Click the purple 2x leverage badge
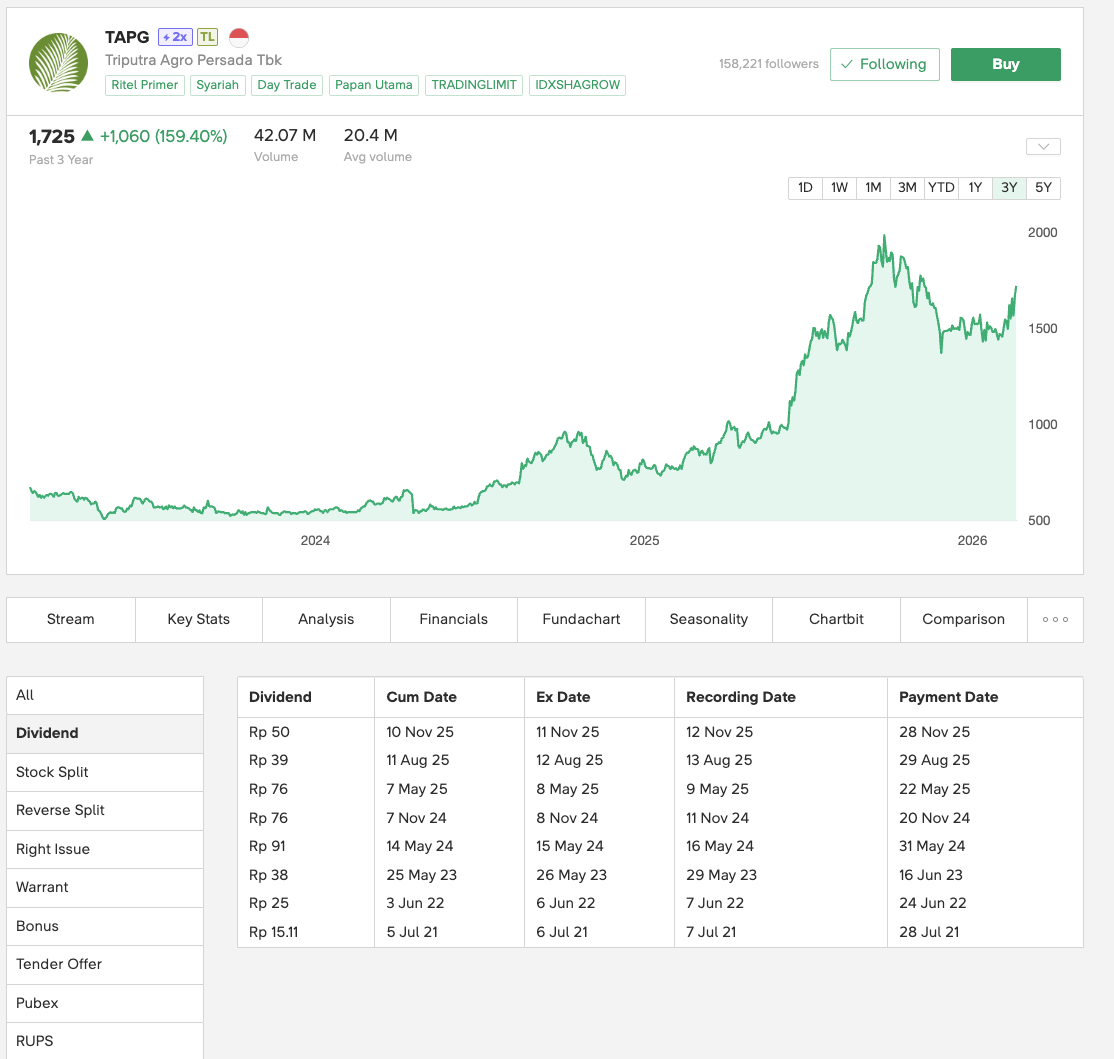 pyautogui.click(x=175, y=37)
